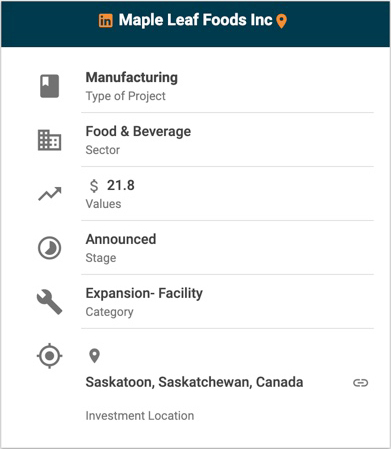The width and height of the screenshot is (391, 449).
Task: Select the bookmark Type of Project icon
Action: (50, 86)
